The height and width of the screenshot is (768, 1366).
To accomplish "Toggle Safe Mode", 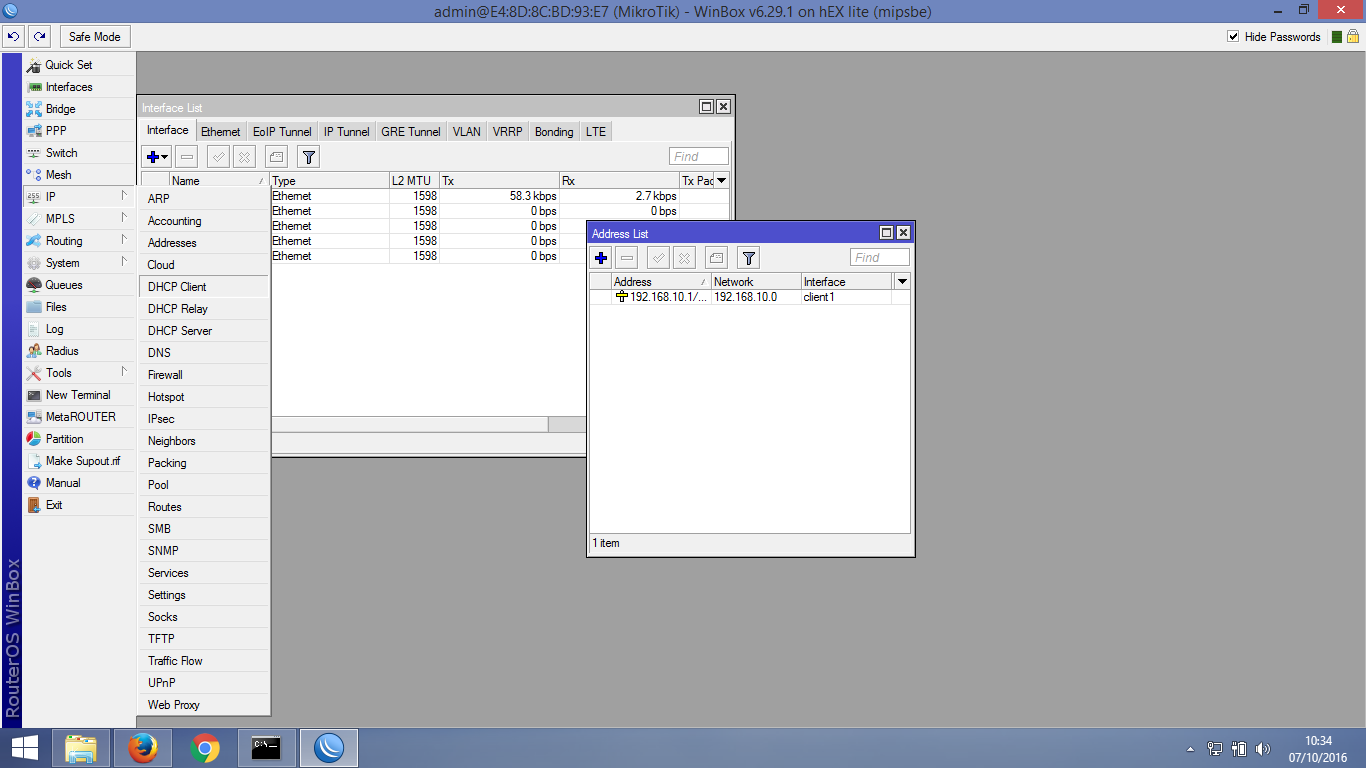I will pos(94,37).
